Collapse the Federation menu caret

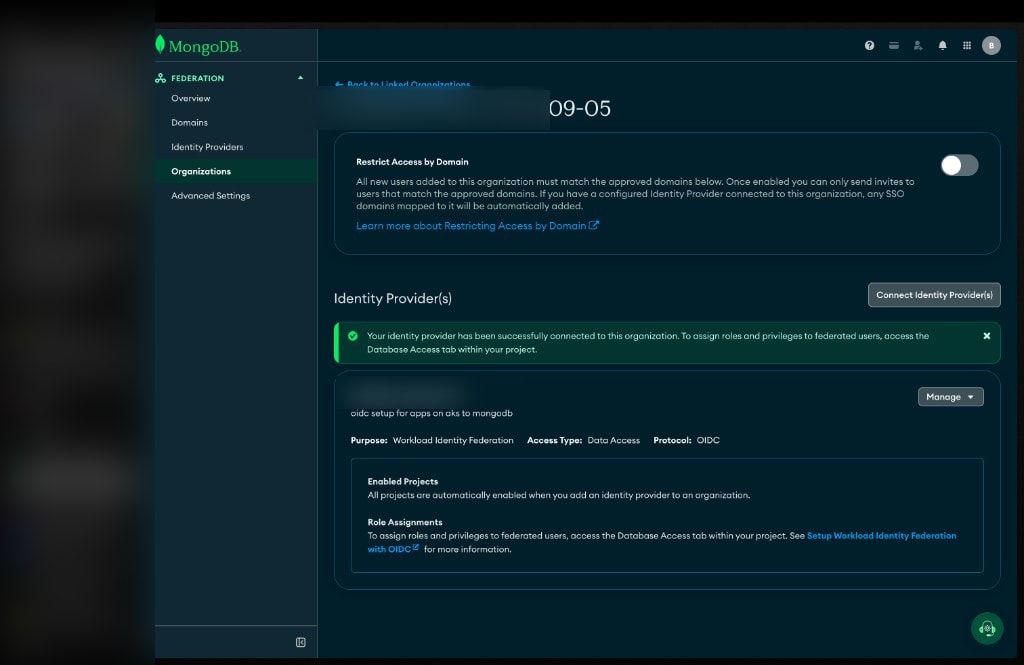(300, 78)
